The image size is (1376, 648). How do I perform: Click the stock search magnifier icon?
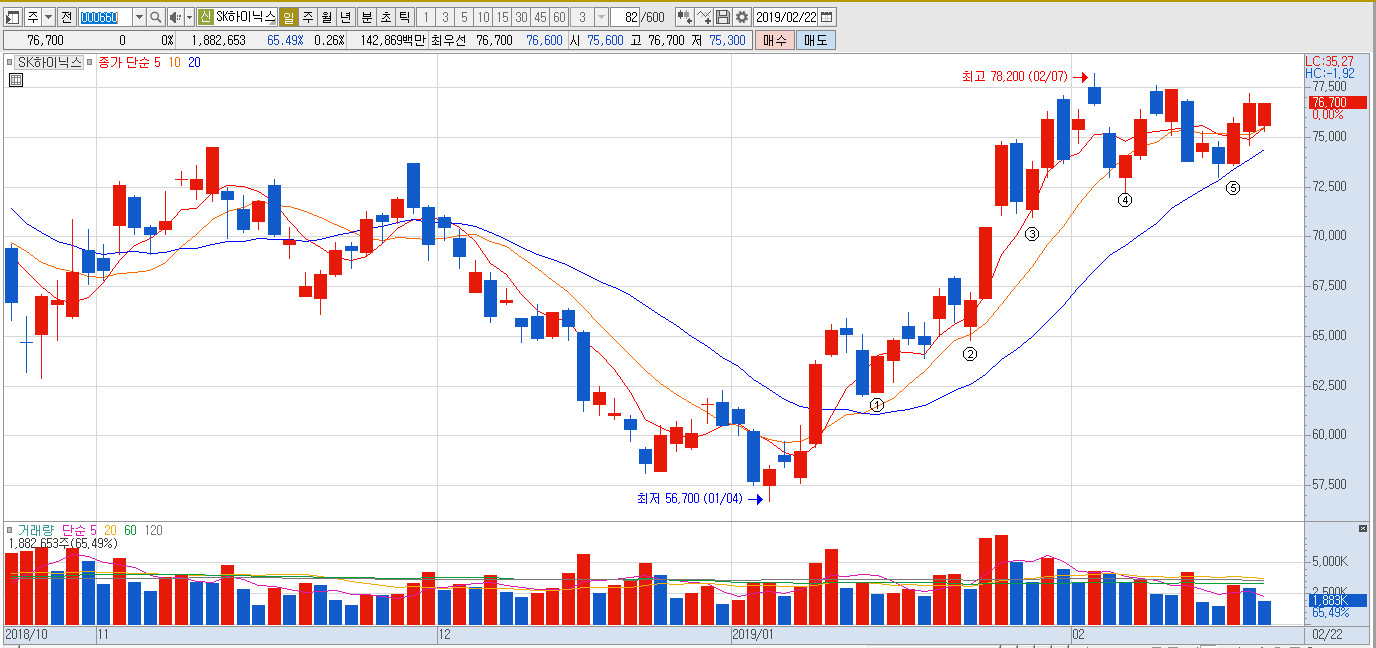(x=155, y=17)
